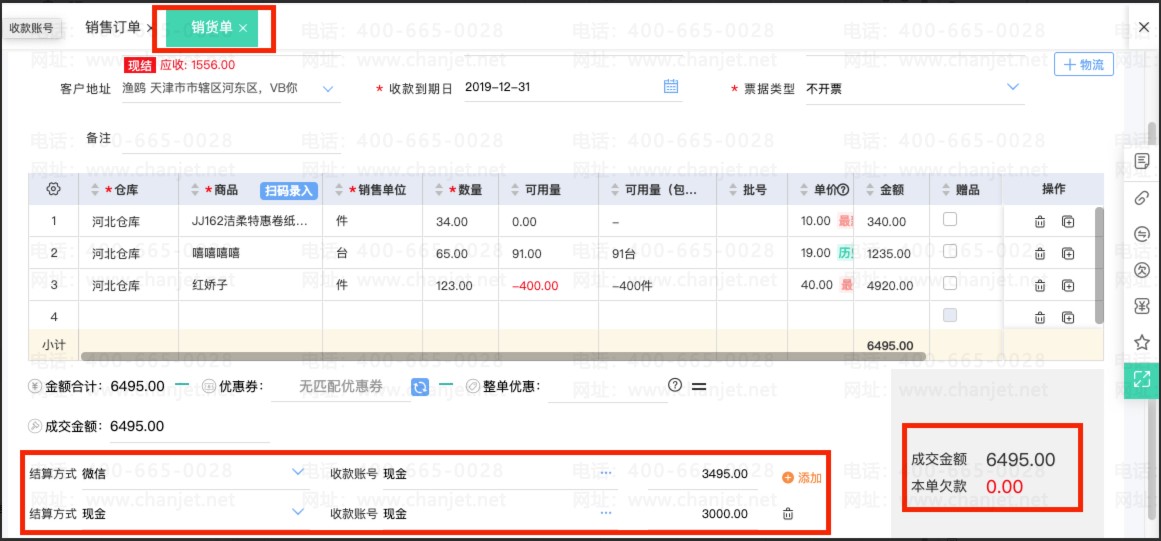Expand 结算方式 微信 dropdown
The width and height of the screenshot is (1161, 541).
(x=298, y=471)
